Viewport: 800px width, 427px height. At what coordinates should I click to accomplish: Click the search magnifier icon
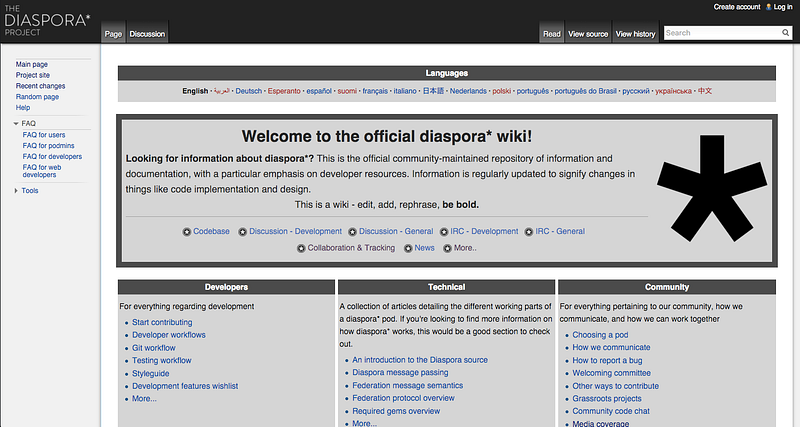[x=785, y=33]
